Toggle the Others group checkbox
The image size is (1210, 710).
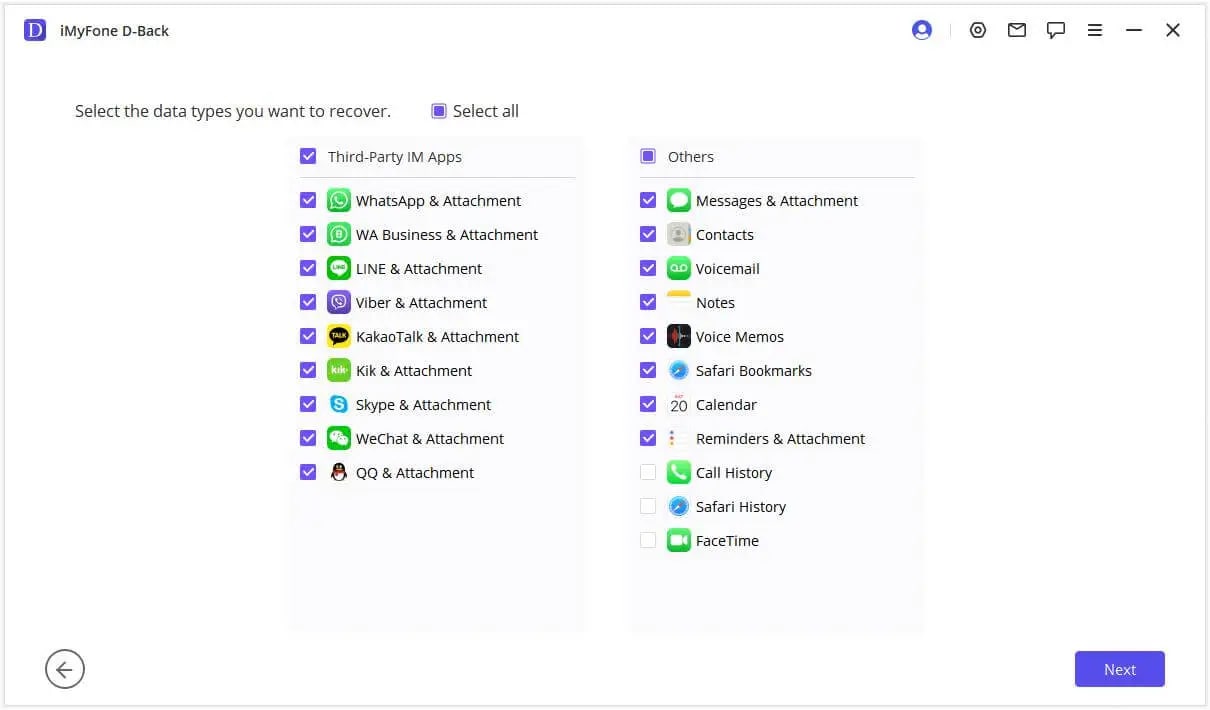click(x=648, y=156)
